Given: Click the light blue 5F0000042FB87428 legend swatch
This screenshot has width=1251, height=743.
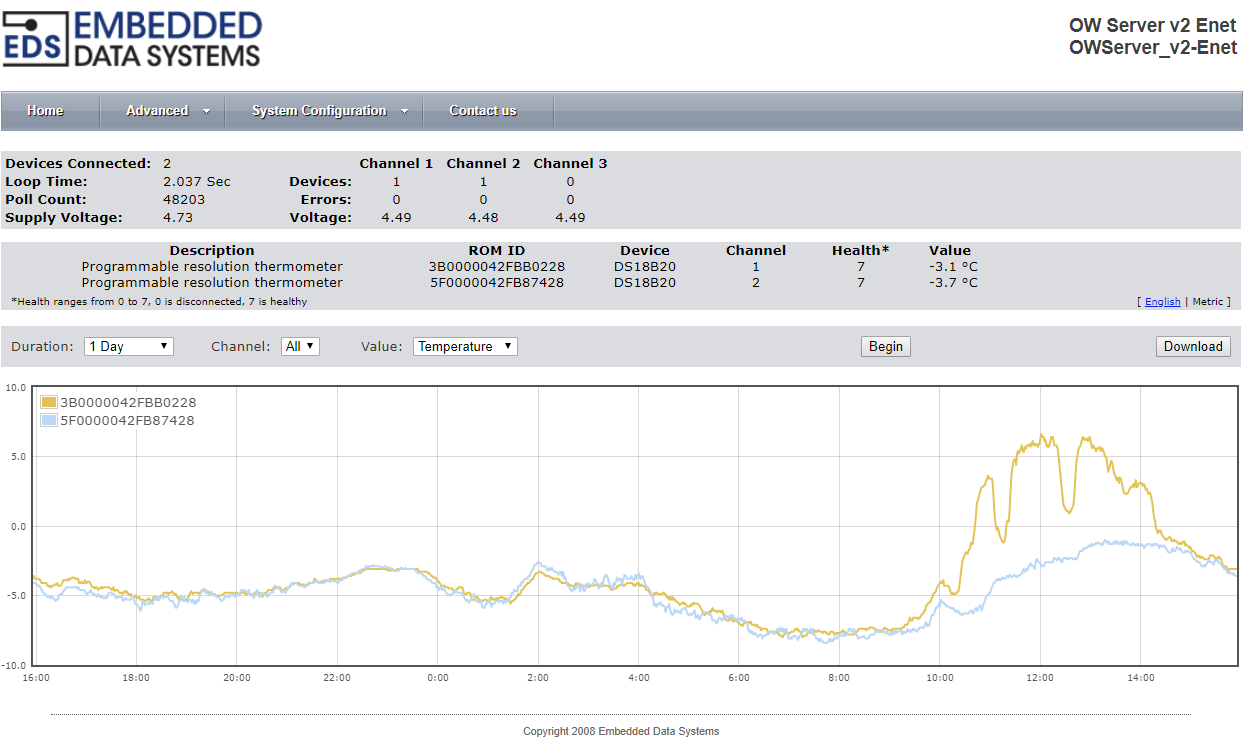Looking at the screenshot, I should tap(49, 421).
